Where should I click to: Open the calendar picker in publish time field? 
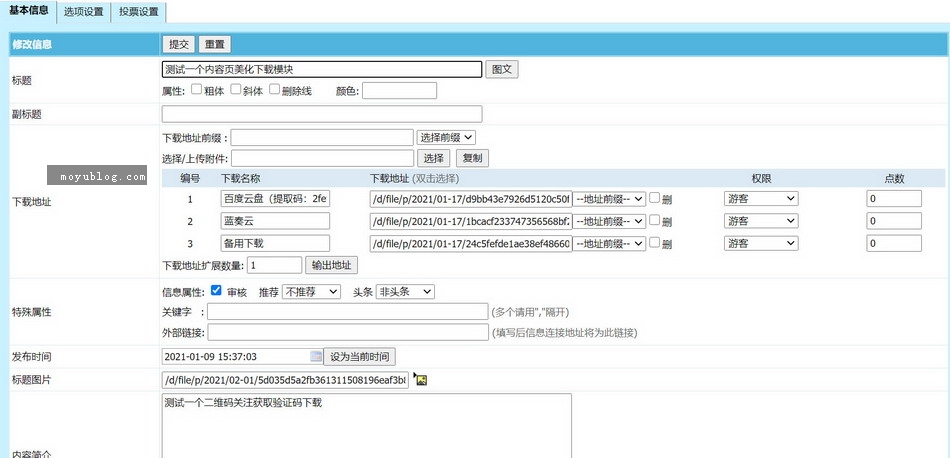[316, 357]
